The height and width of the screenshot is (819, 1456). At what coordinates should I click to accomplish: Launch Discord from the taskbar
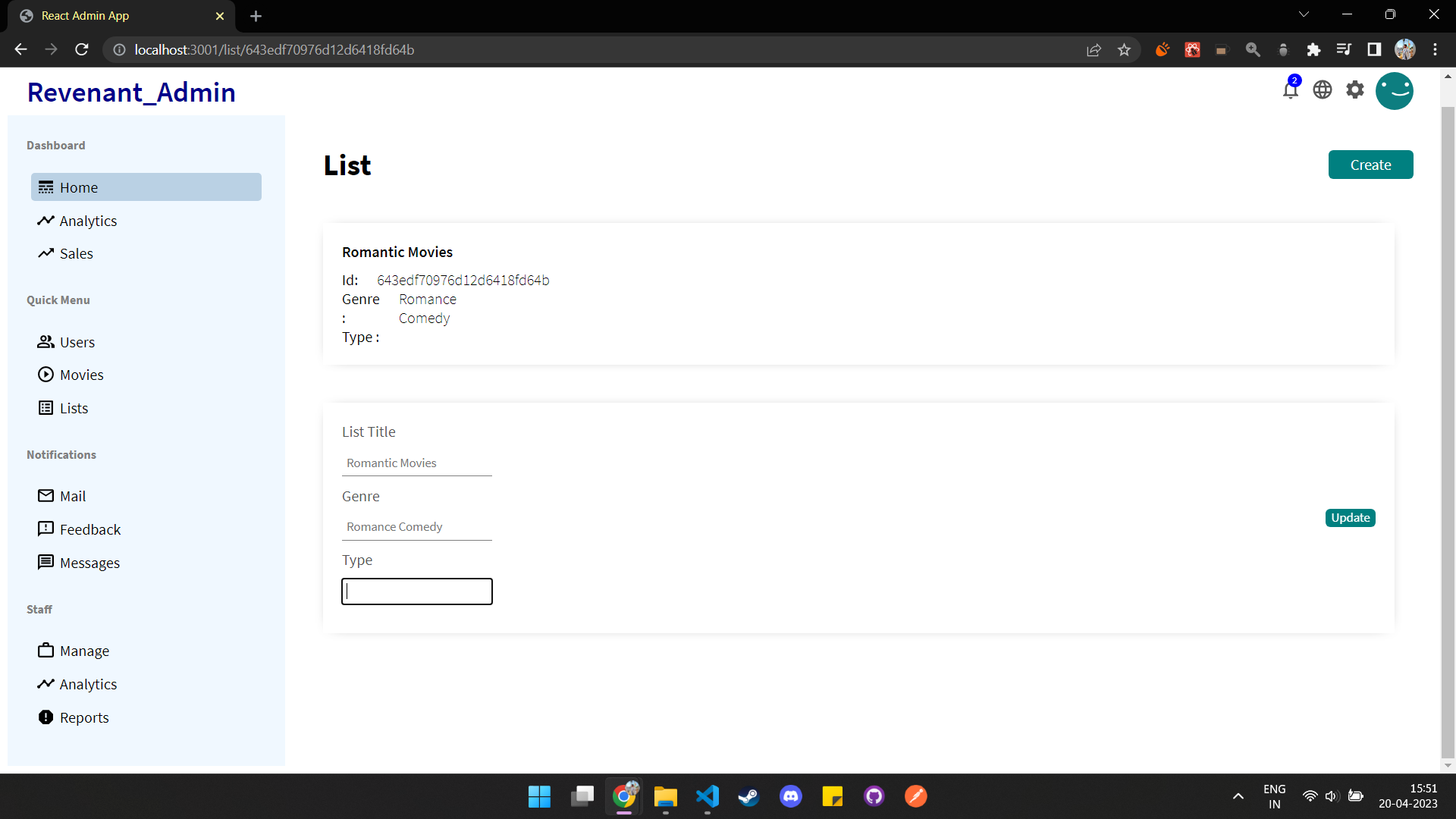pos(790,796)
